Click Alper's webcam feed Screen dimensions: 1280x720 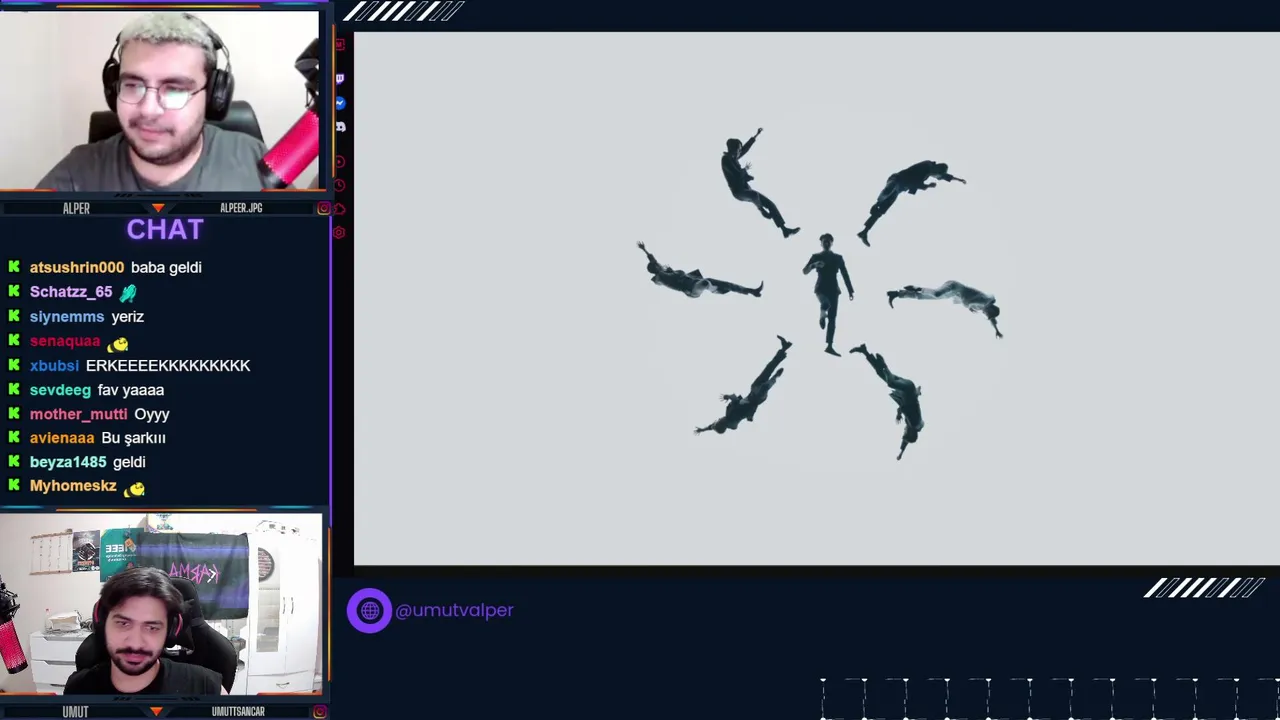pyautogui.click(x=160, y=101)
